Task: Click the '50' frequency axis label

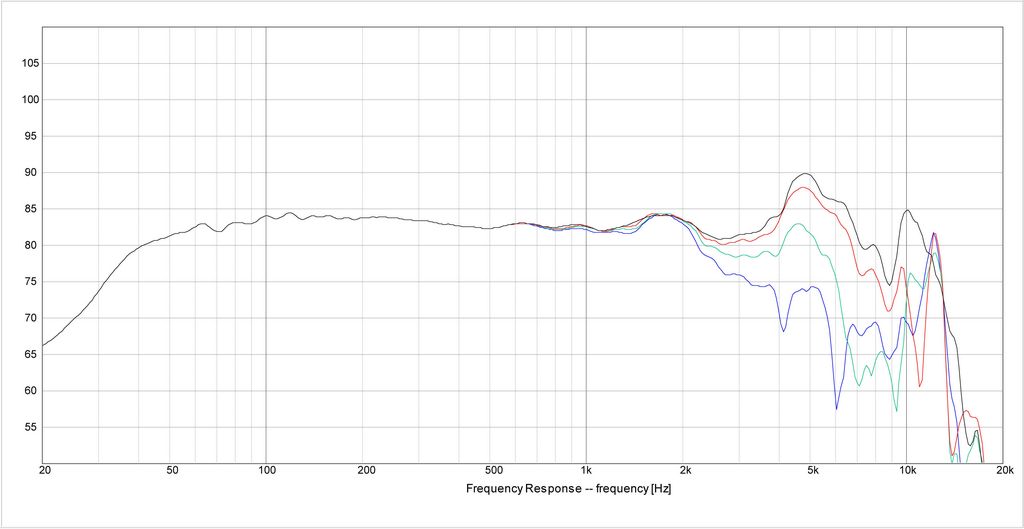Action: click(172, 470)
